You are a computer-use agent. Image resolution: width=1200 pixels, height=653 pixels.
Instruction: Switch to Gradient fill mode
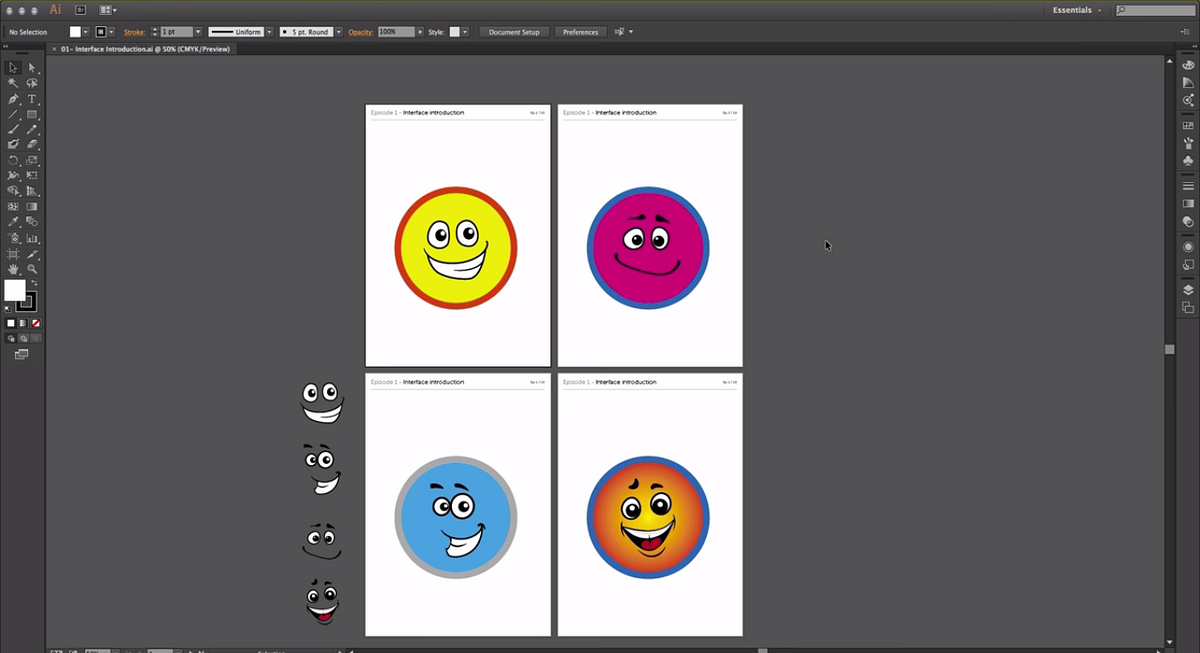coord(24,324)
